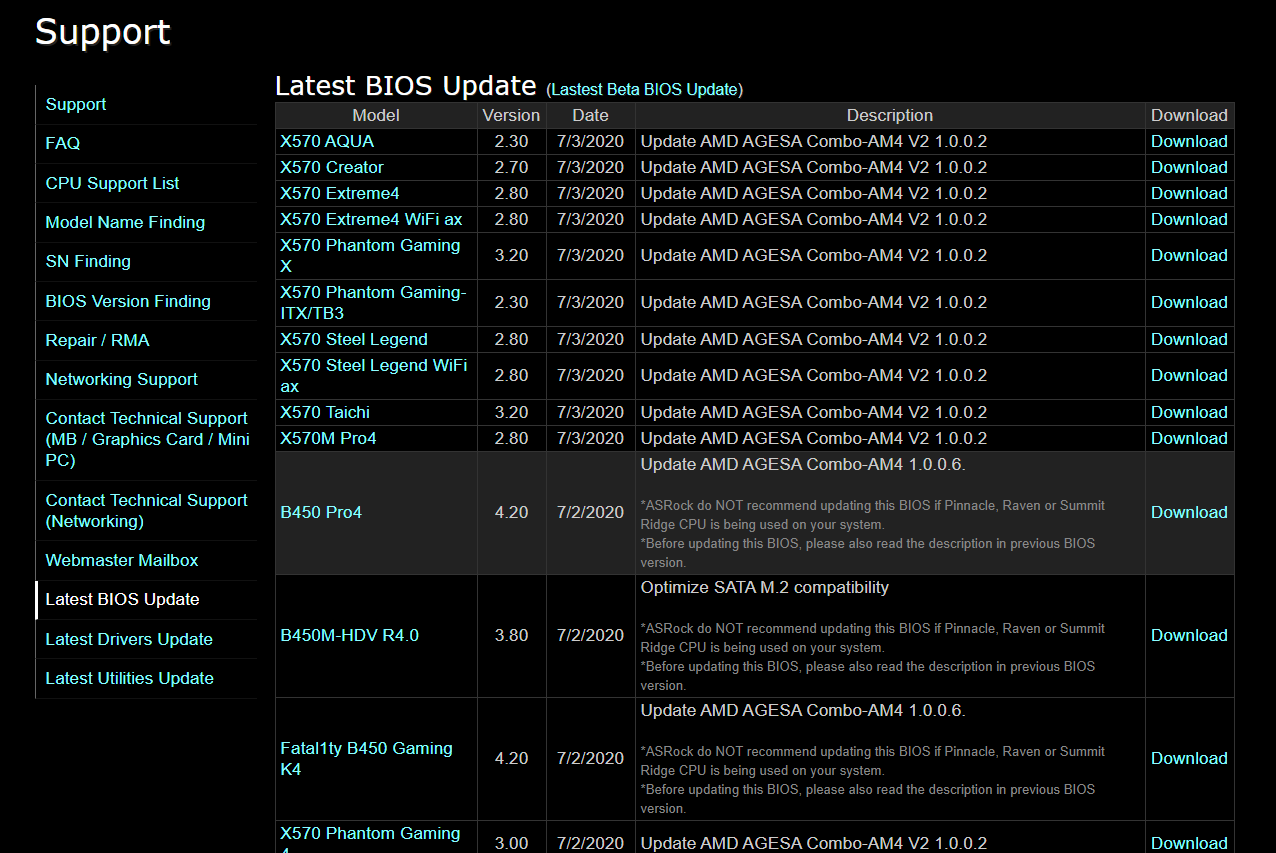Viewport: 1276px width, 853px height.
Task: Open B450M-HDV R4.0 model link
Action: click(349, 635)
